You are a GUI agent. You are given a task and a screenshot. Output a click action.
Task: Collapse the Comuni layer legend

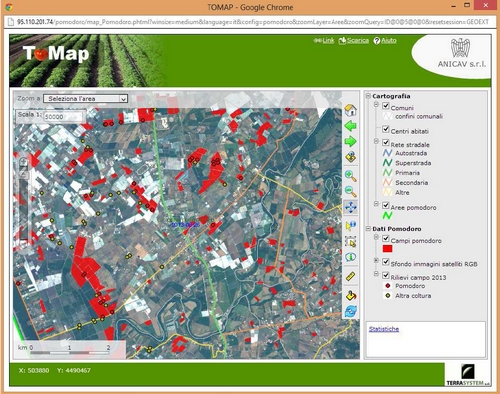pyautogui.click(x=376, y=105)
